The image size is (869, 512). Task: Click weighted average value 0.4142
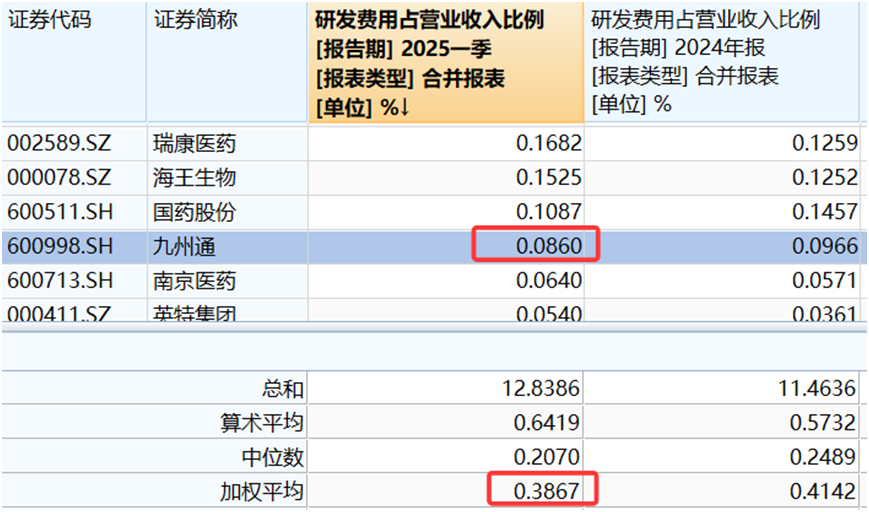pyautogui.click(x=823, y=491)
